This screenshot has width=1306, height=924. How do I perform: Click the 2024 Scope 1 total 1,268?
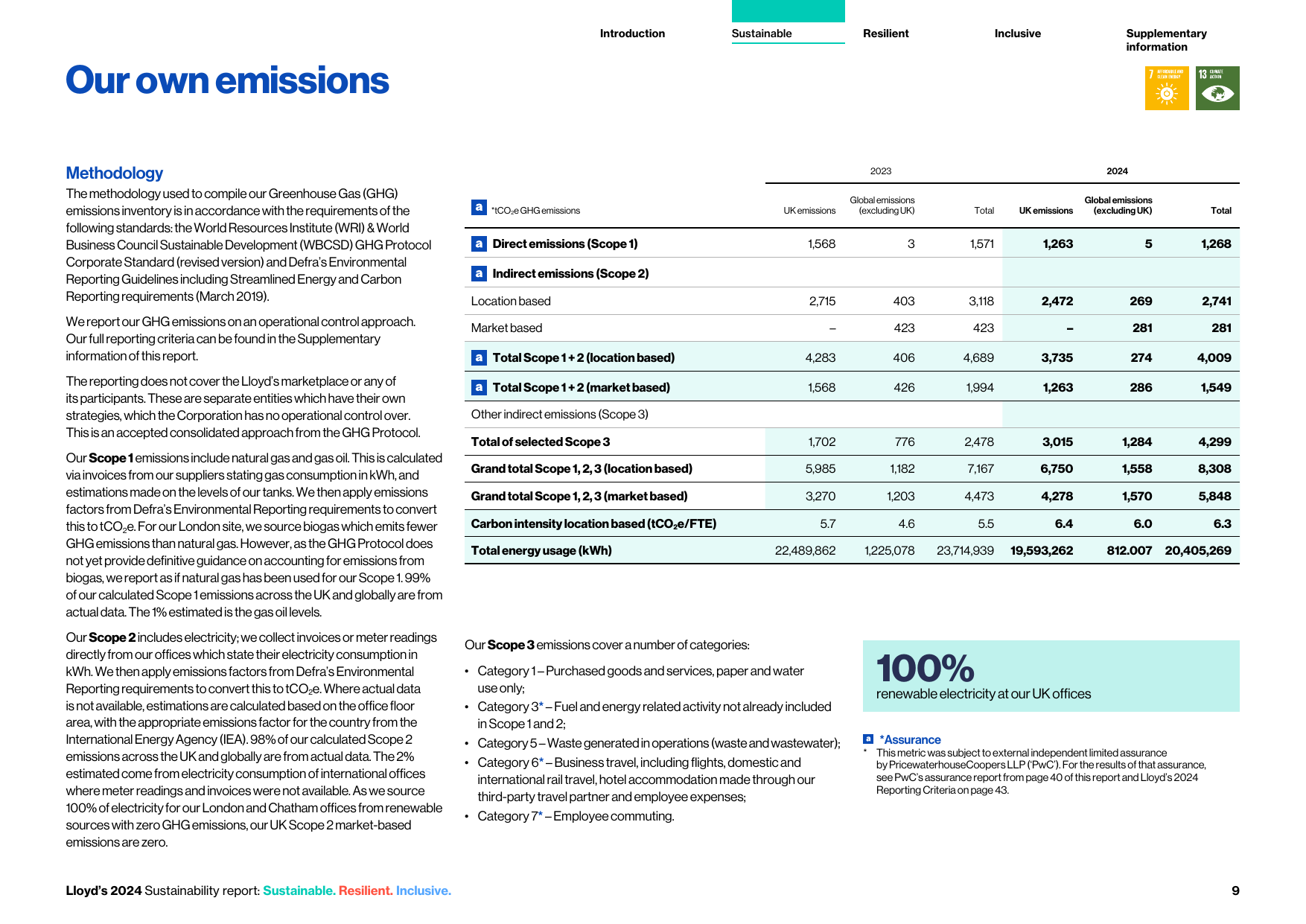point(1216,243)
